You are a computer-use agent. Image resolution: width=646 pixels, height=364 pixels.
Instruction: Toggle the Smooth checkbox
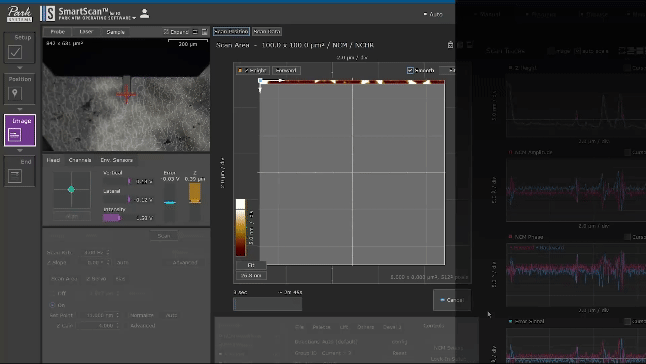(410, 70)
